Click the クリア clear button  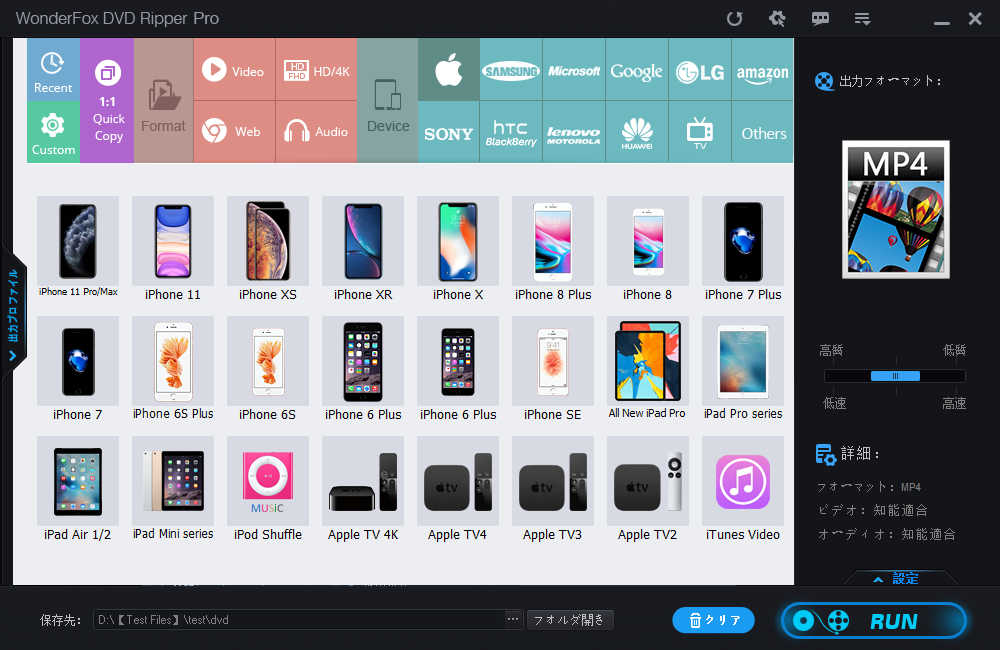coord(714,620)
